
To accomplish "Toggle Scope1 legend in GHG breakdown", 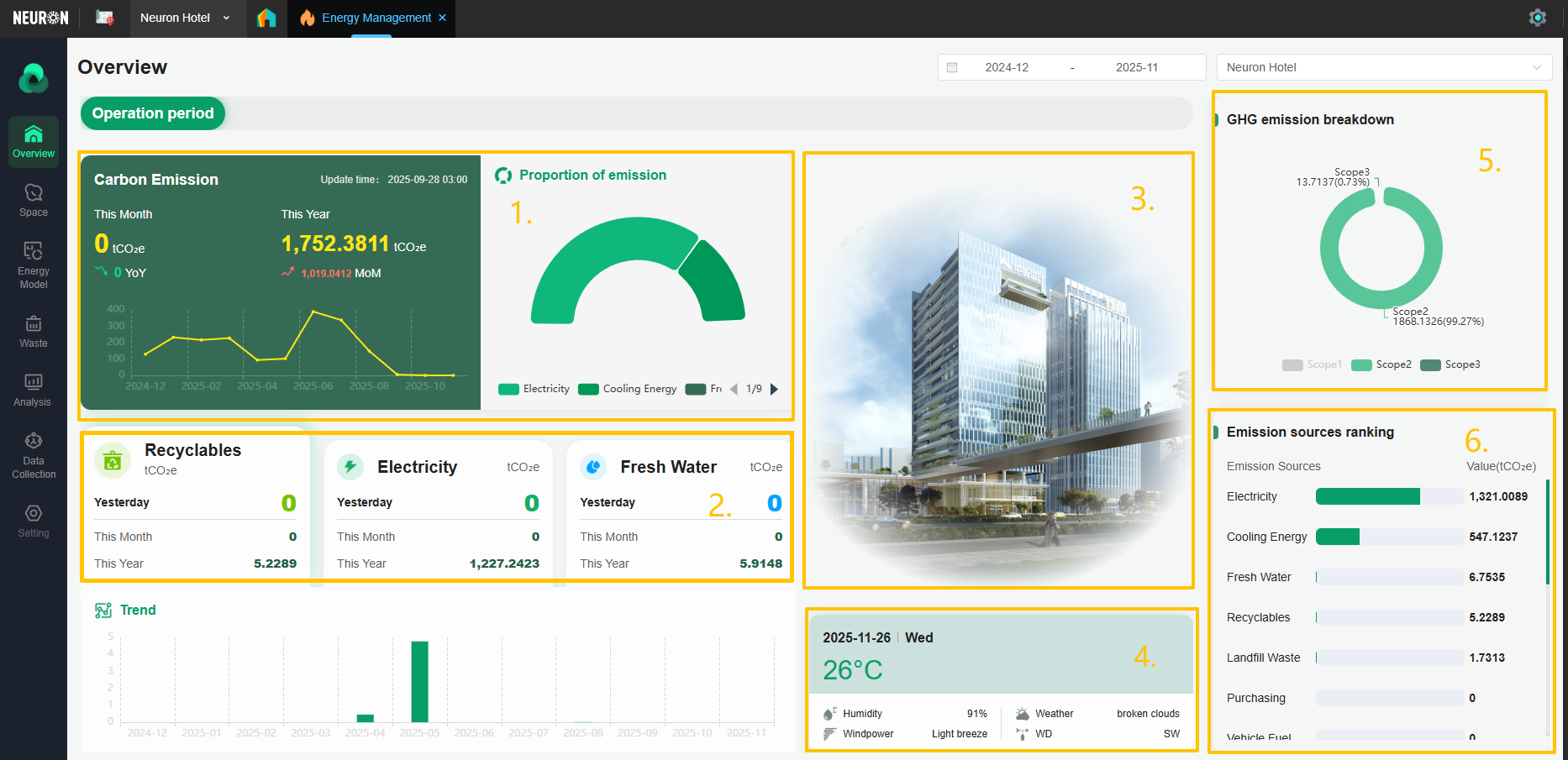I will point(1312,364).
